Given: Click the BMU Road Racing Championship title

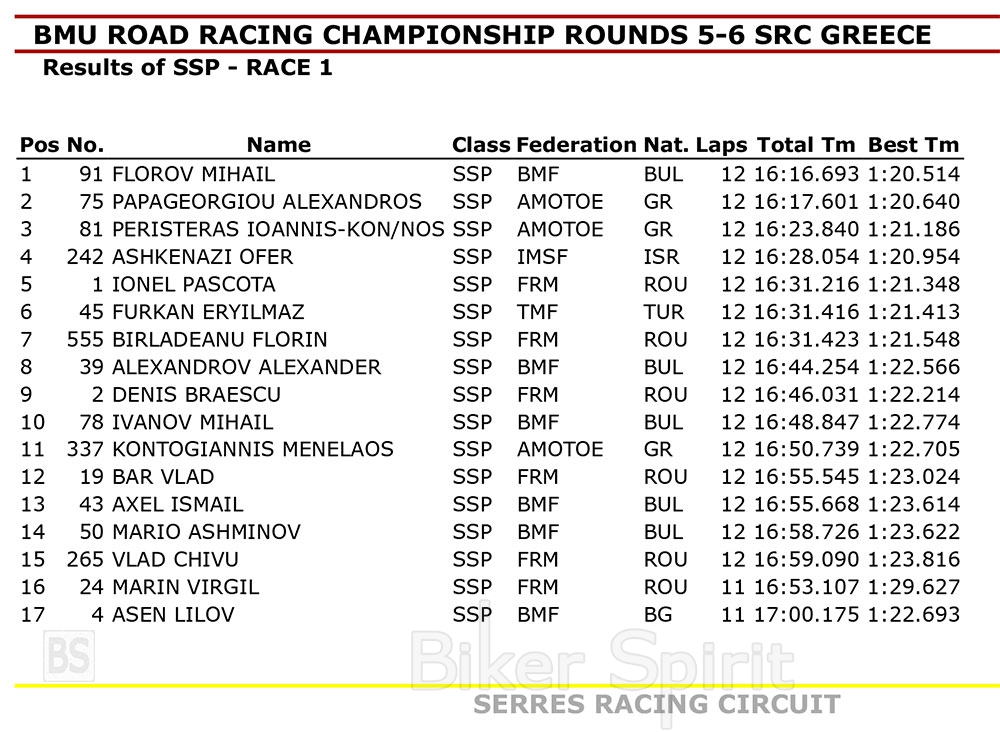Looking at the screenshot, I should 482,36.
